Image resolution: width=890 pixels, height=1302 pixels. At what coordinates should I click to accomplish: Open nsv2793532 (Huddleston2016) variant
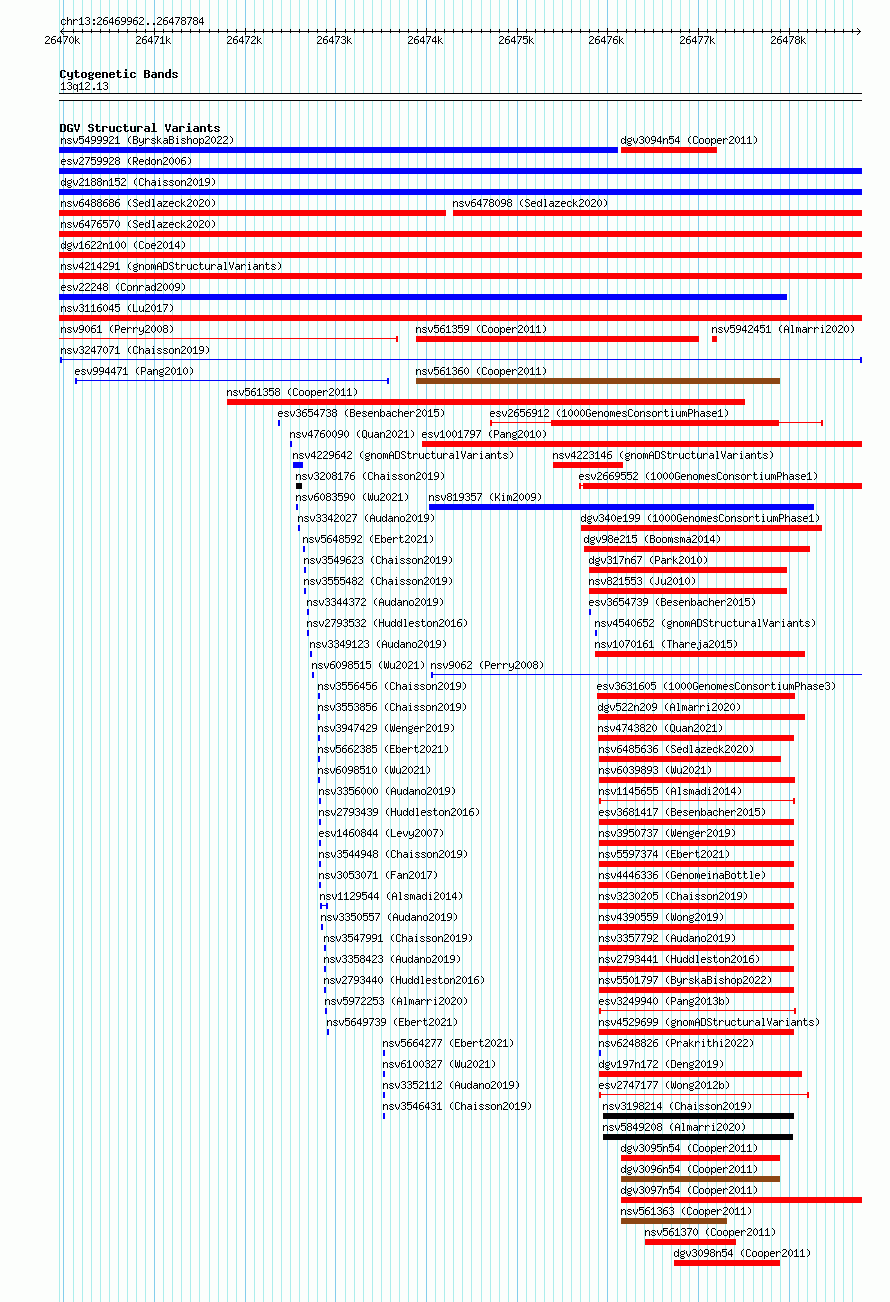click(x=386, y=623)
